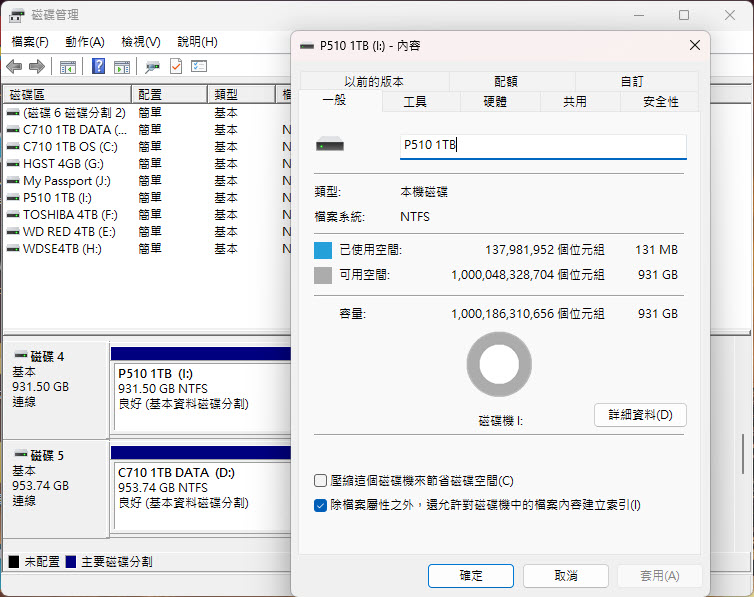Click the navy 主要磁碟分割 legend swatch
This screenshot has width=754, height=597.
71,561
